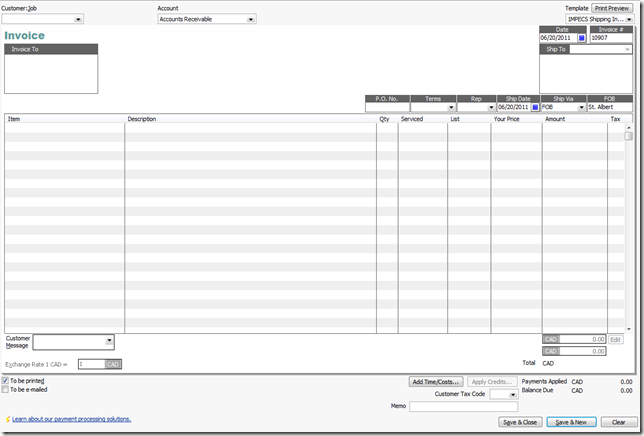Click the Add Time/Costs button

436,382
